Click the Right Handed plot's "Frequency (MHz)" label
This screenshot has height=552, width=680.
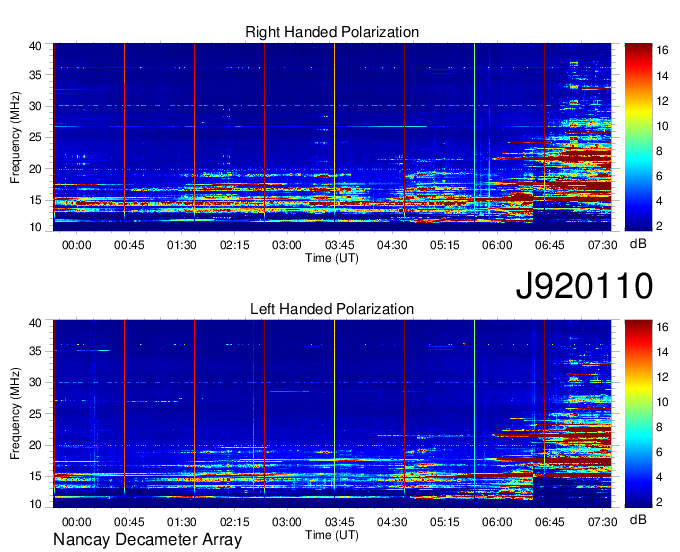(x=15, y=137)
